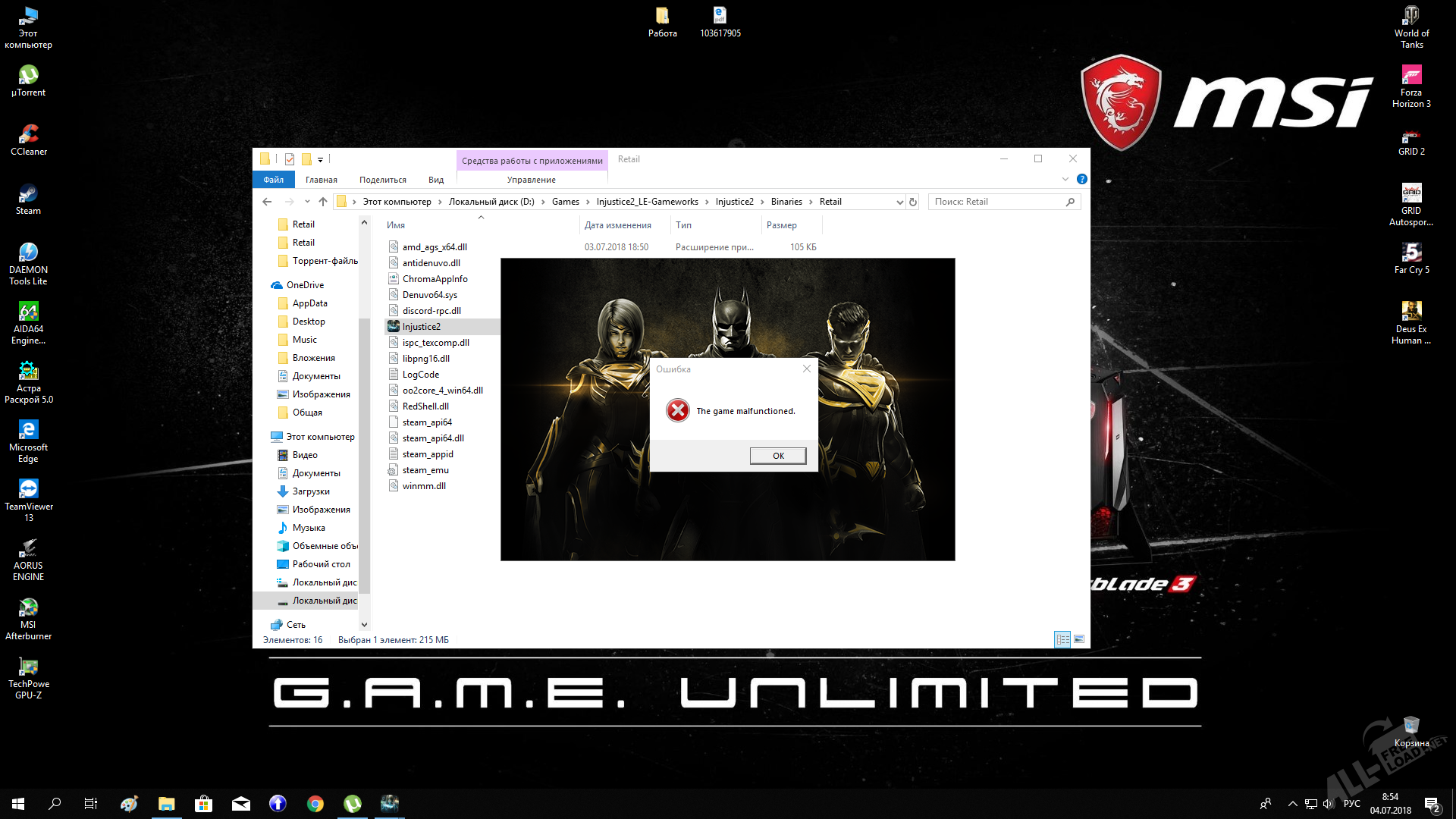Click OK to dismiss malfunctioned error
1456x819 pixels.
tap(778, 455)
